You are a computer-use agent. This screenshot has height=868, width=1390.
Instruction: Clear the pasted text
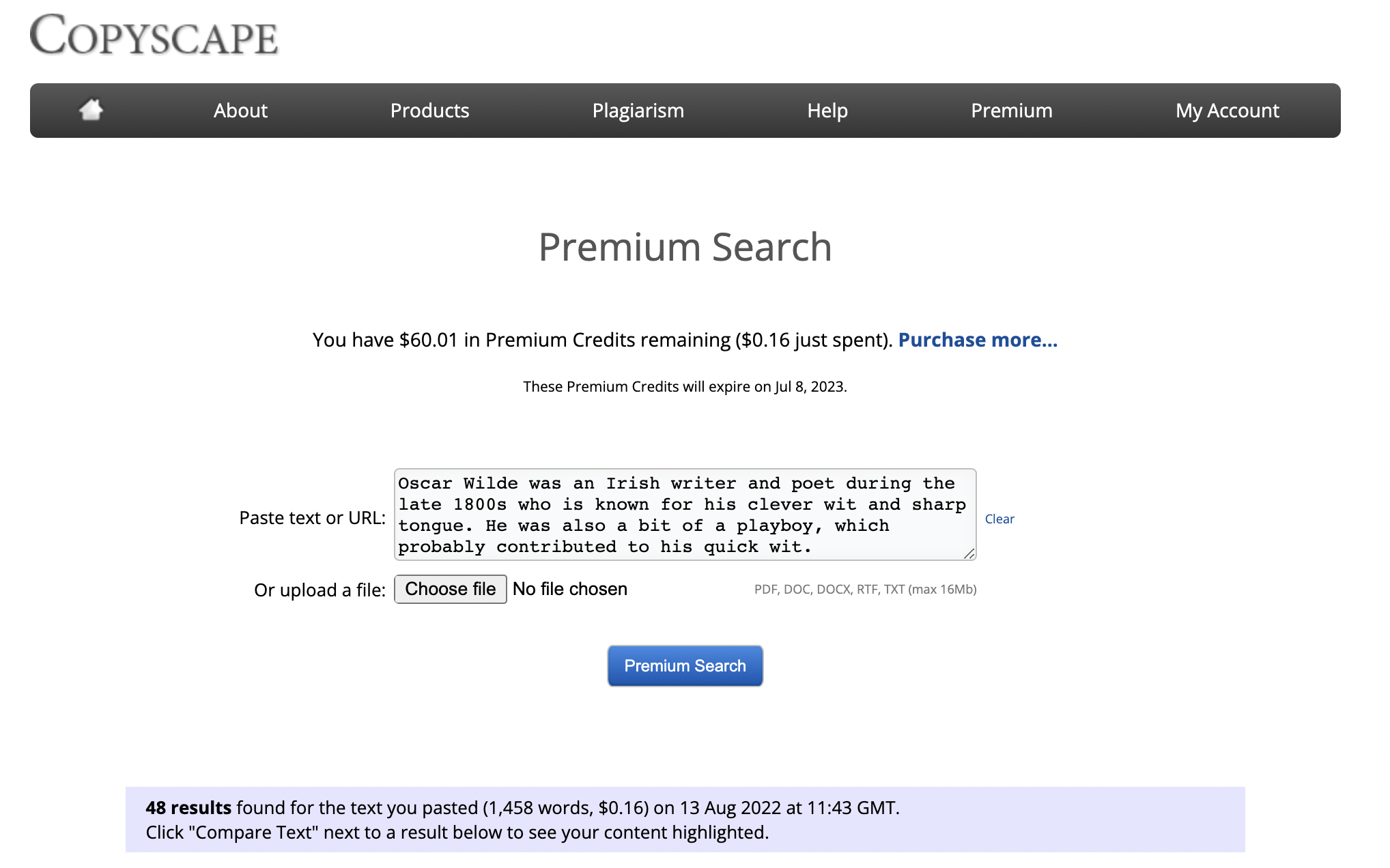click(x=999, y=519)
